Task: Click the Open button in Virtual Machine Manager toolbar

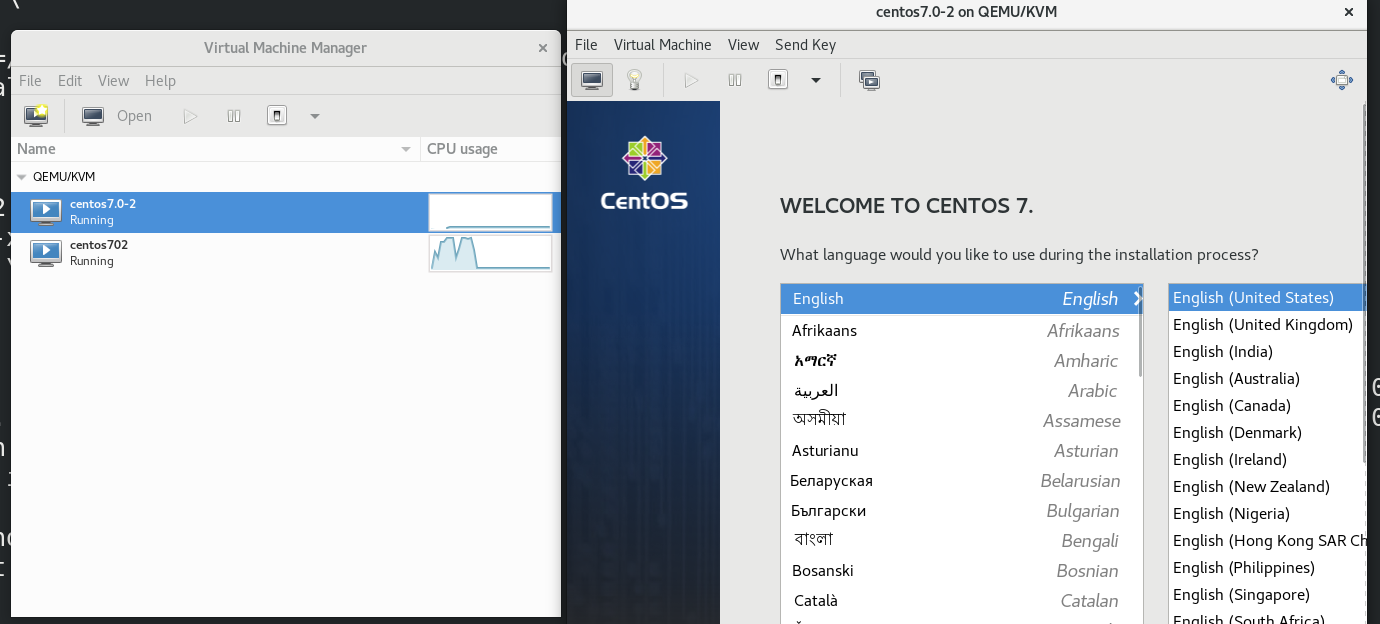Action: 117,116
